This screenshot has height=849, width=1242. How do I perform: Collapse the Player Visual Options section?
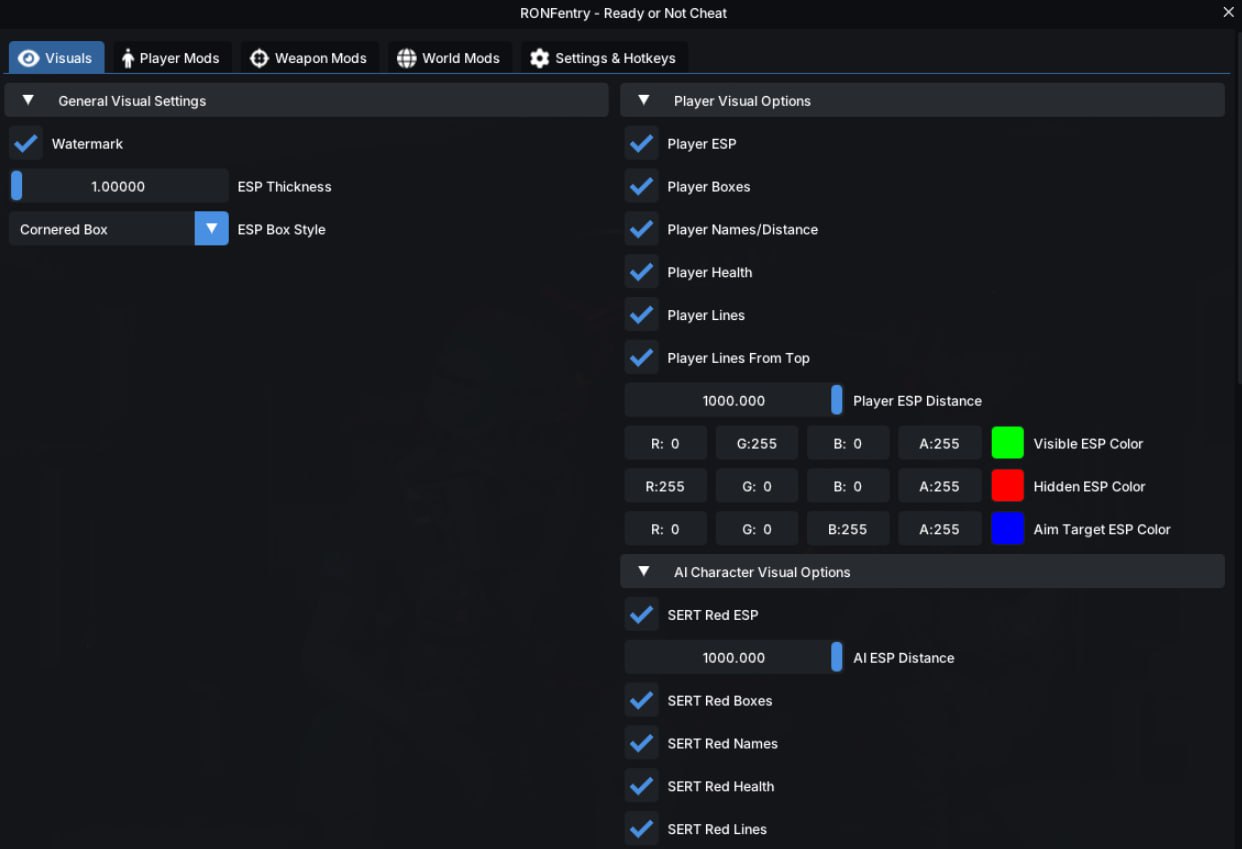pos(644,100)
